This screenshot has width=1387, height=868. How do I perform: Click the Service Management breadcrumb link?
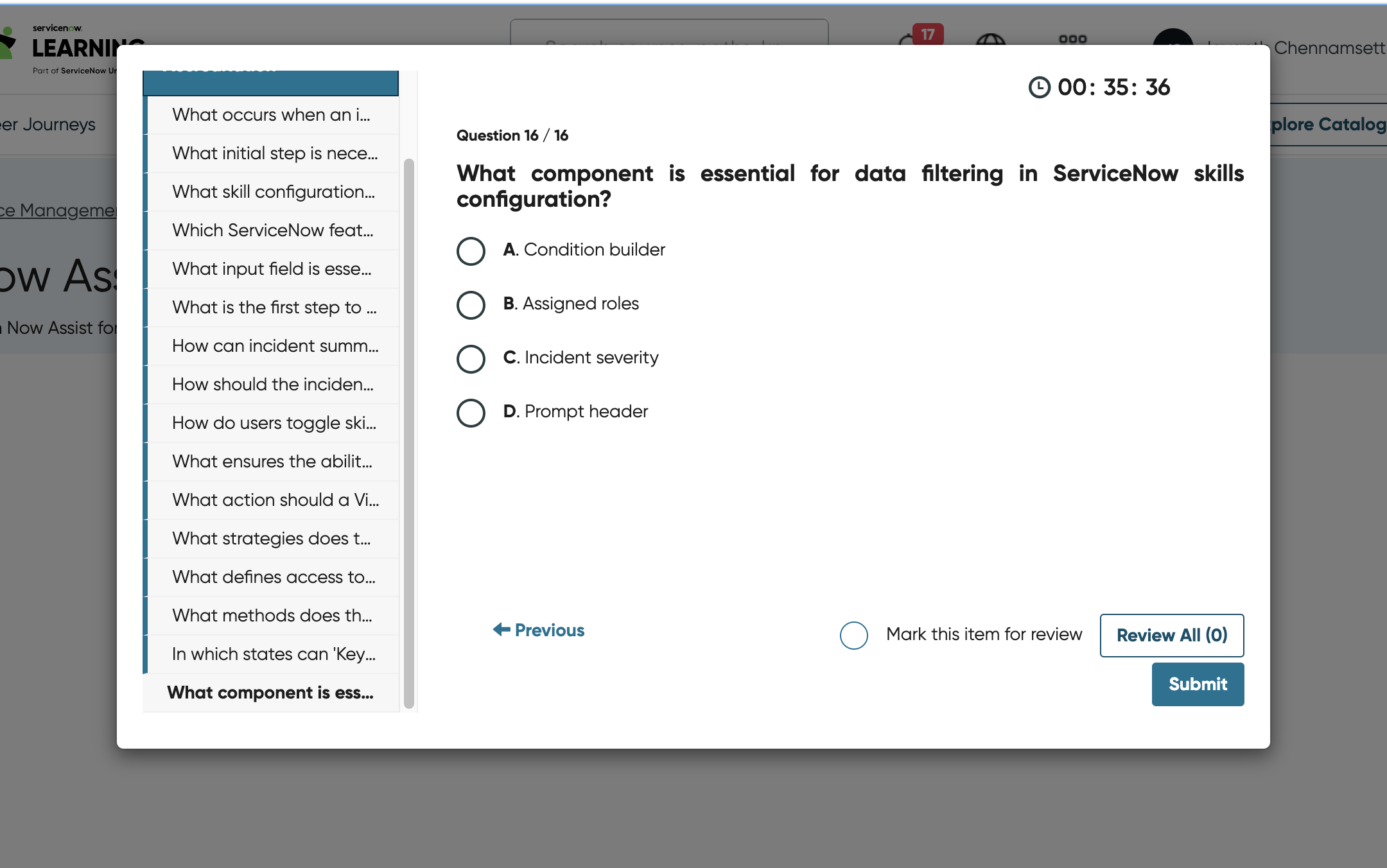(58, 211)
